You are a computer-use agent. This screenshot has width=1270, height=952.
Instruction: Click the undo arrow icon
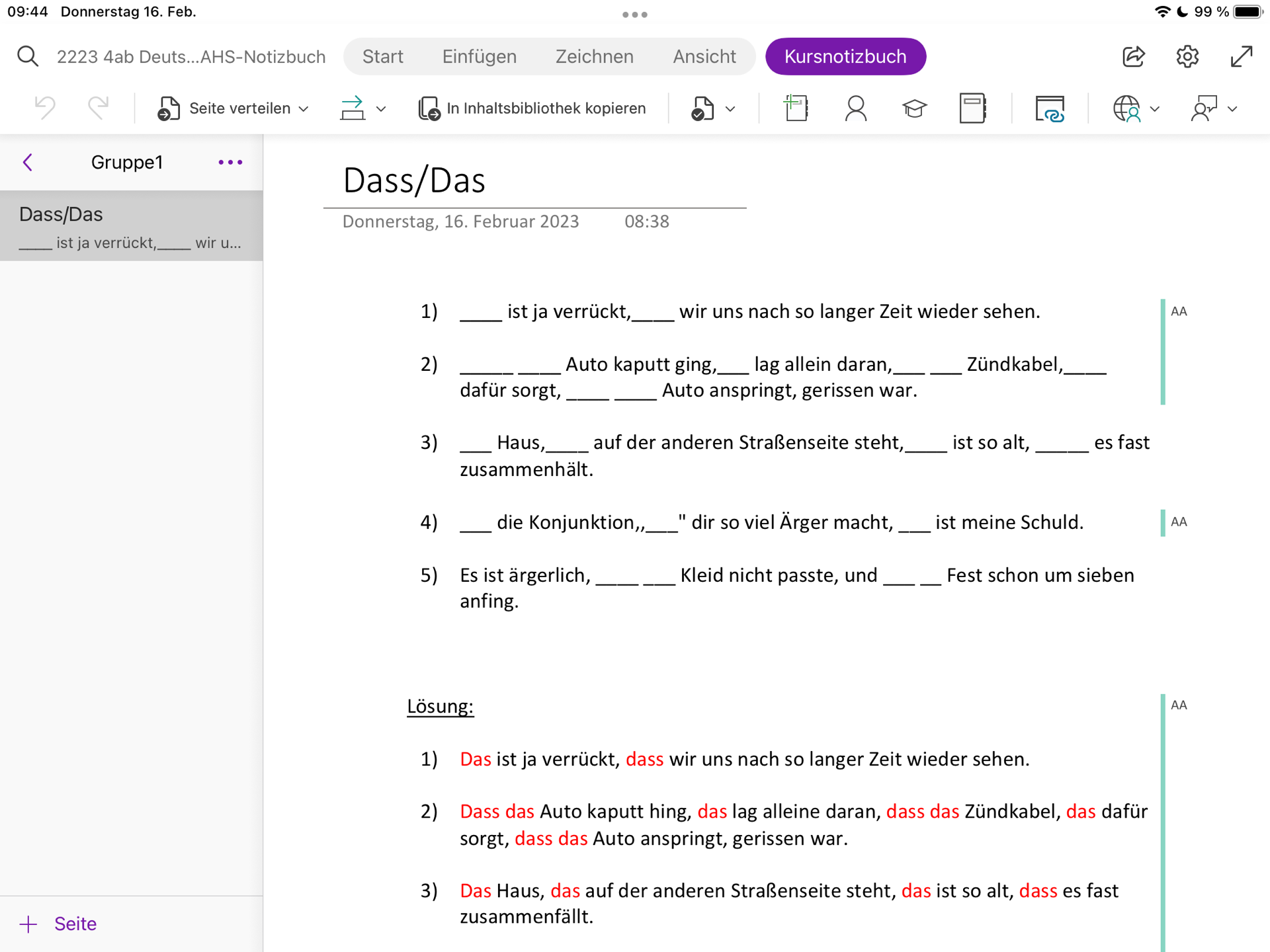pos(45,108)
